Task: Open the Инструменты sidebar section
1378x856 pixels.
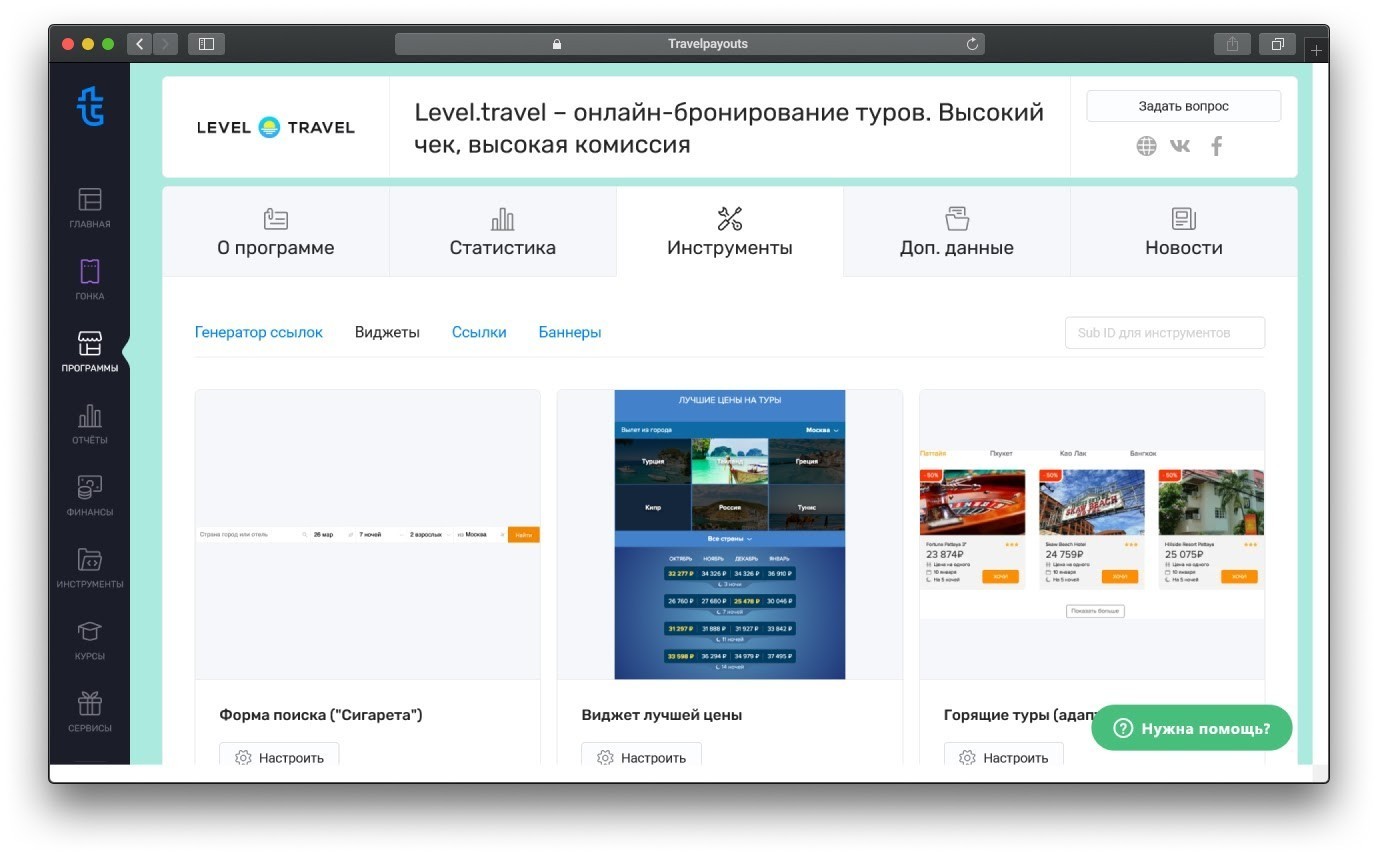Action: click(90, 568)
